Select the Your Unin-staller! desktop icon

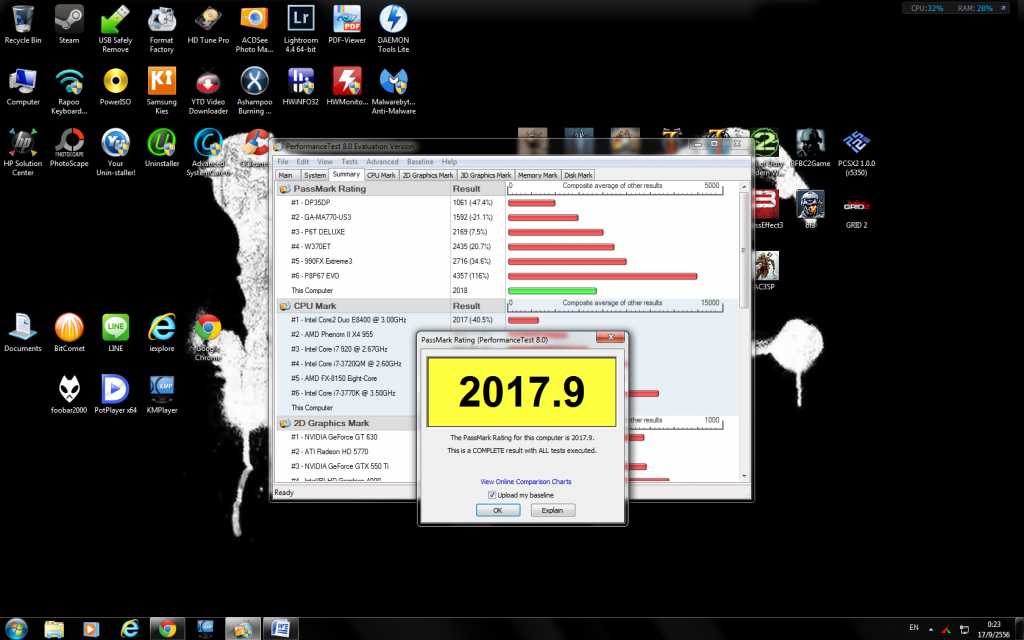click(x=116, y=152)
